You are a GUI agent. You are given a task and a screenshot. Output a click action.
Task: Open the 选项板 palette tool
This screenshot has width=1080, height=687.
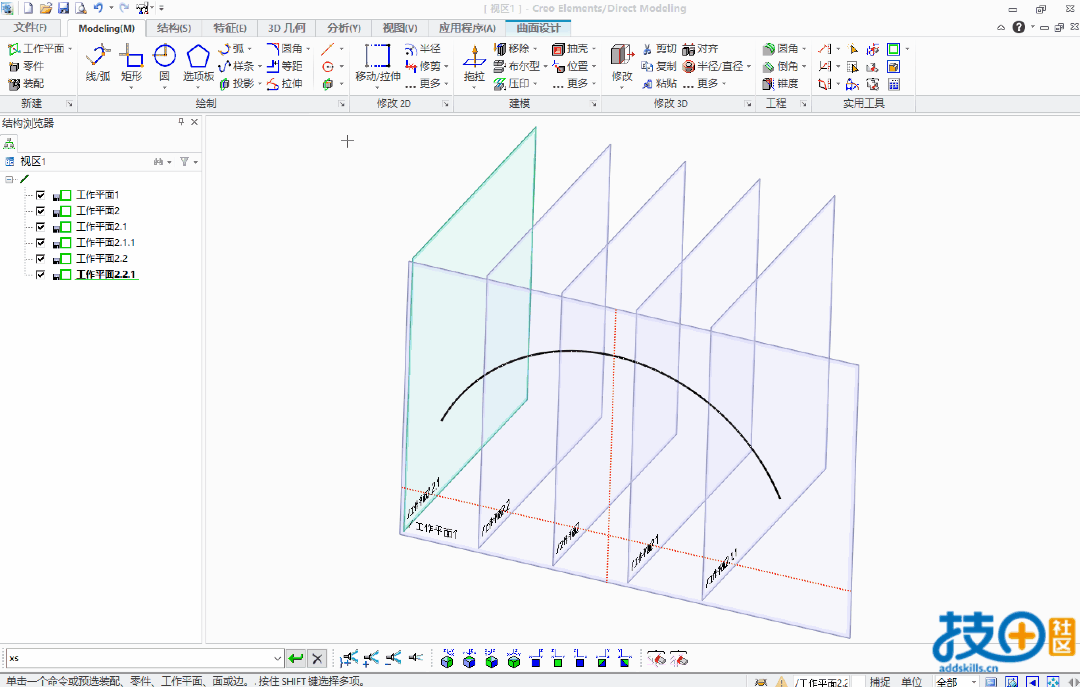[198, 64]
